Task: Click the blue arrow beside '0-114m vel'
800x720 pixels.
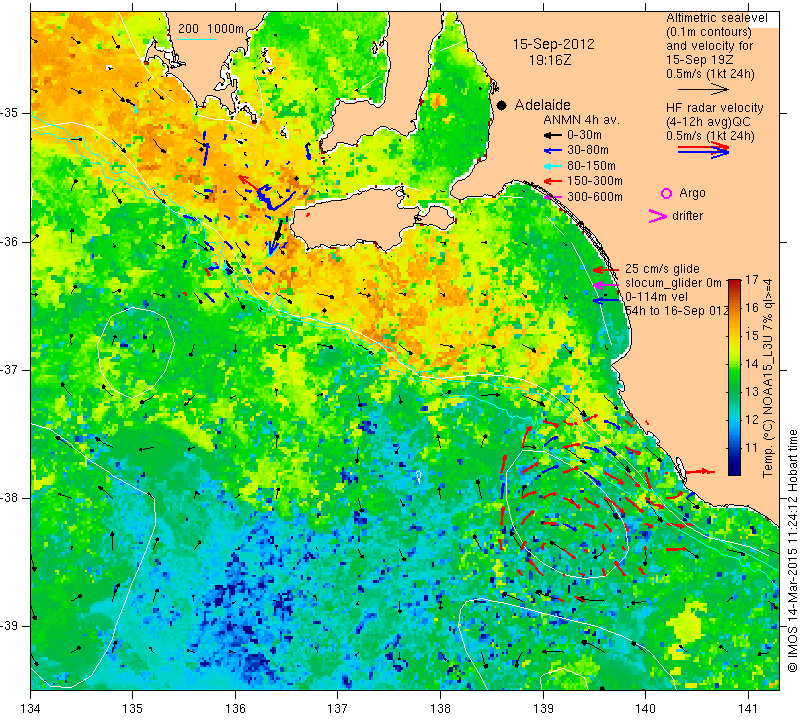Action: [606, 301]
